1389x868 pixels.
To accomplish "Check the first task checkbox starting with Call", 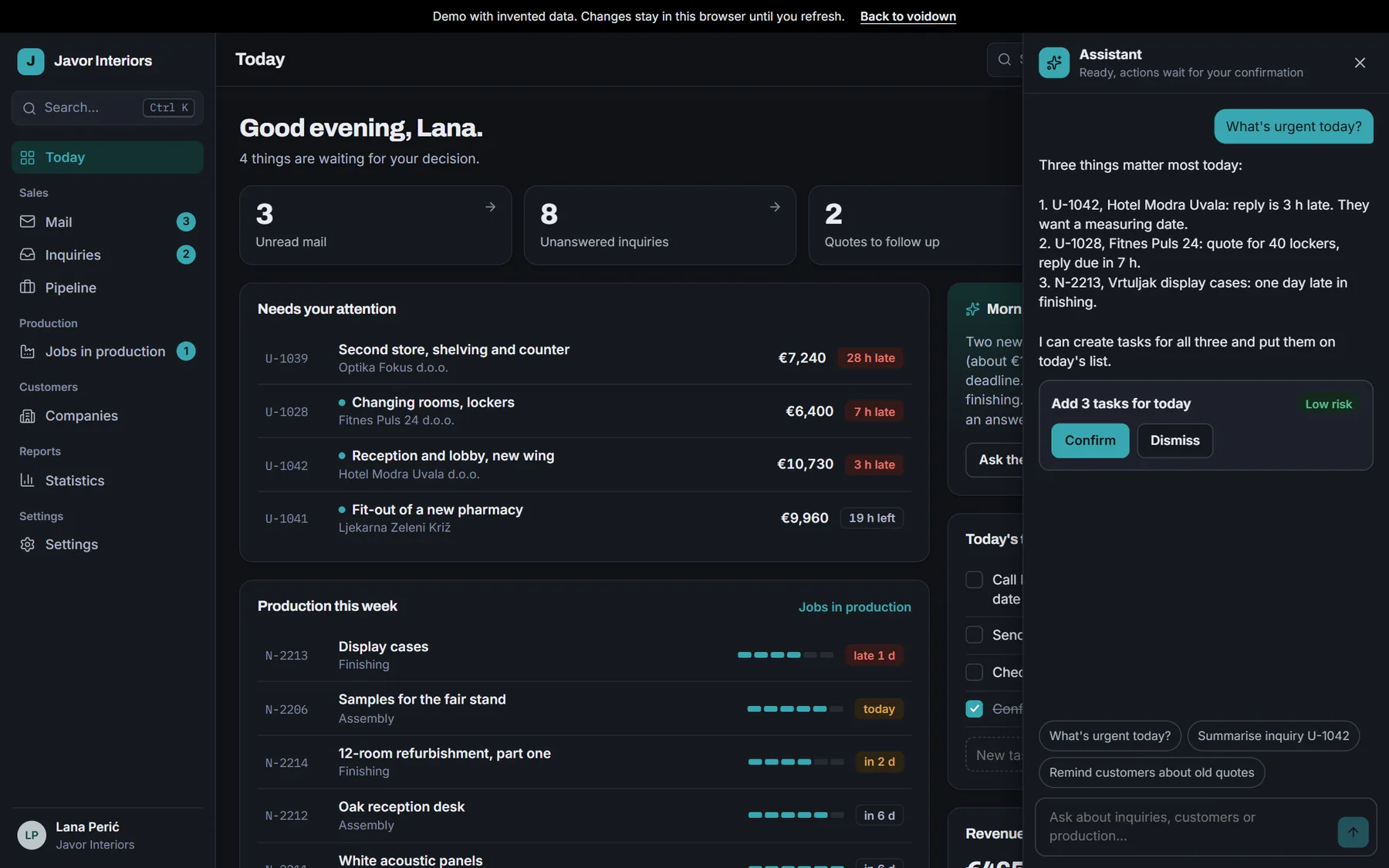I will 974,579.
